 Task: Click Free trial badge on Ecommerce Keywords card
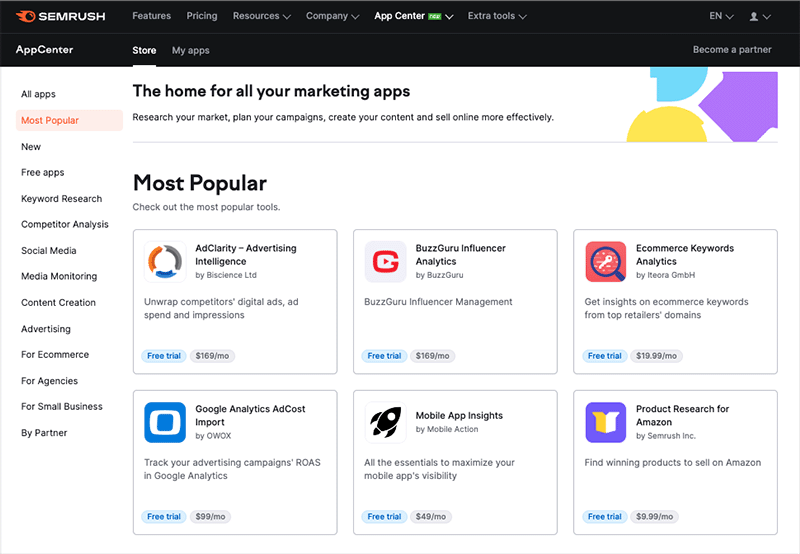pyautogui.click(x=605, y=356)
